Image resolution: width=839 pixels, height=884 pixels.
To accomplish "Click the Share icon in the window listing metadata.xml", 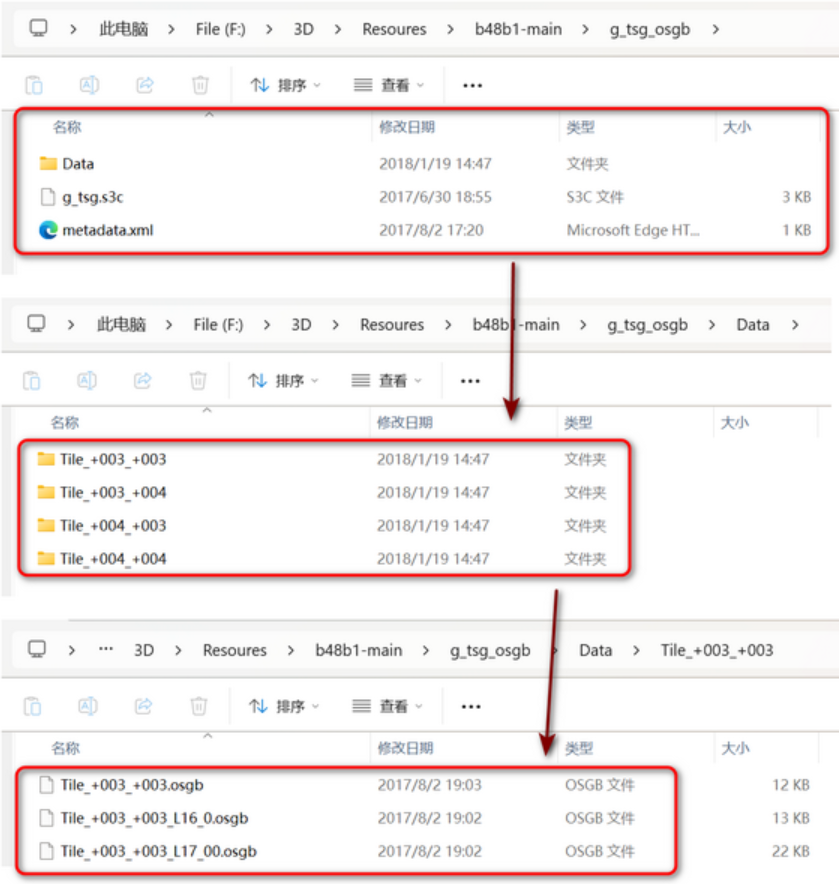I will (145, 85).
